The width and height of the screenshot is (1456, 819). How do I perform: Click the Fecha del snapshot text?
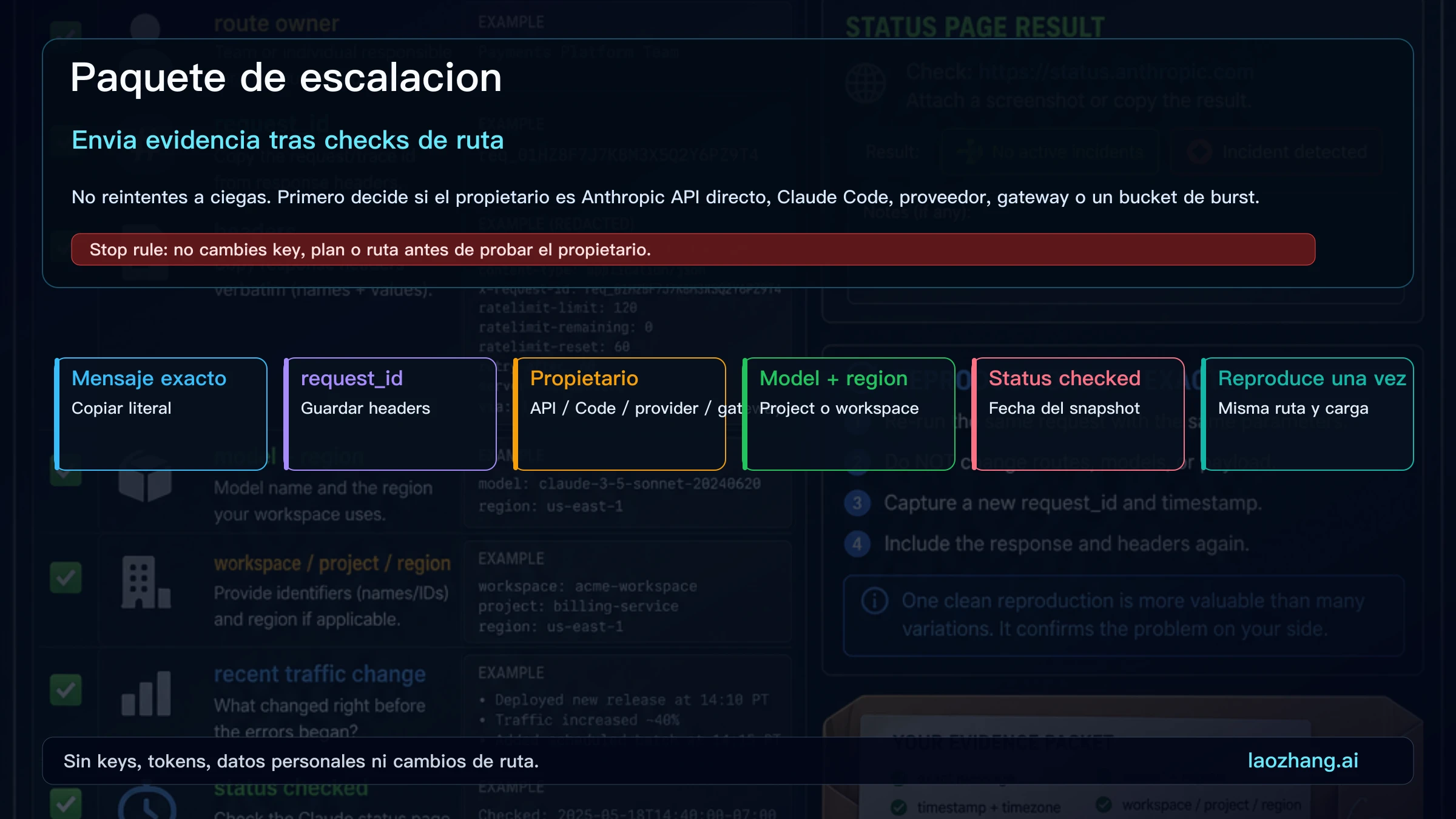tap(1064, 408)
